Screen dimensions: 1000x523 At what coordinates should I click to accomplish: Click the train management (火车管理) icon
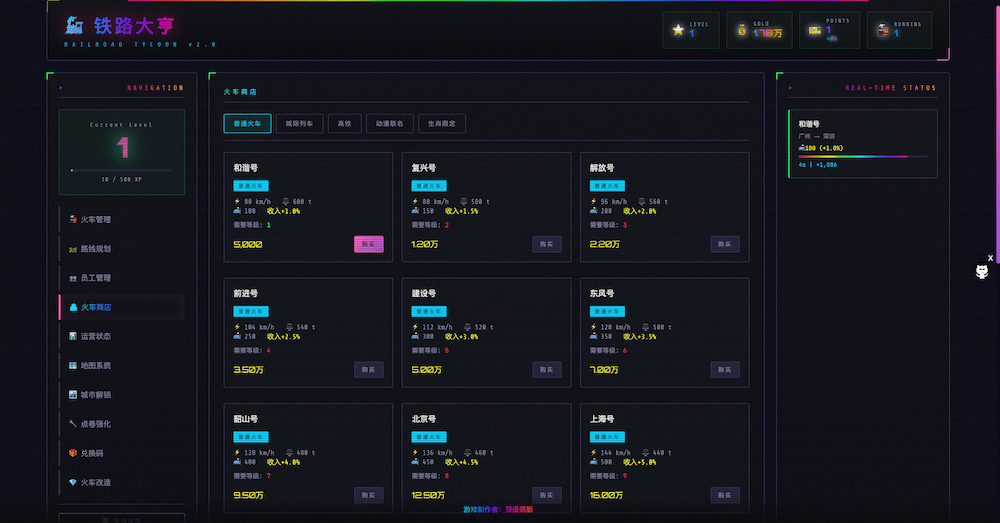73,219
